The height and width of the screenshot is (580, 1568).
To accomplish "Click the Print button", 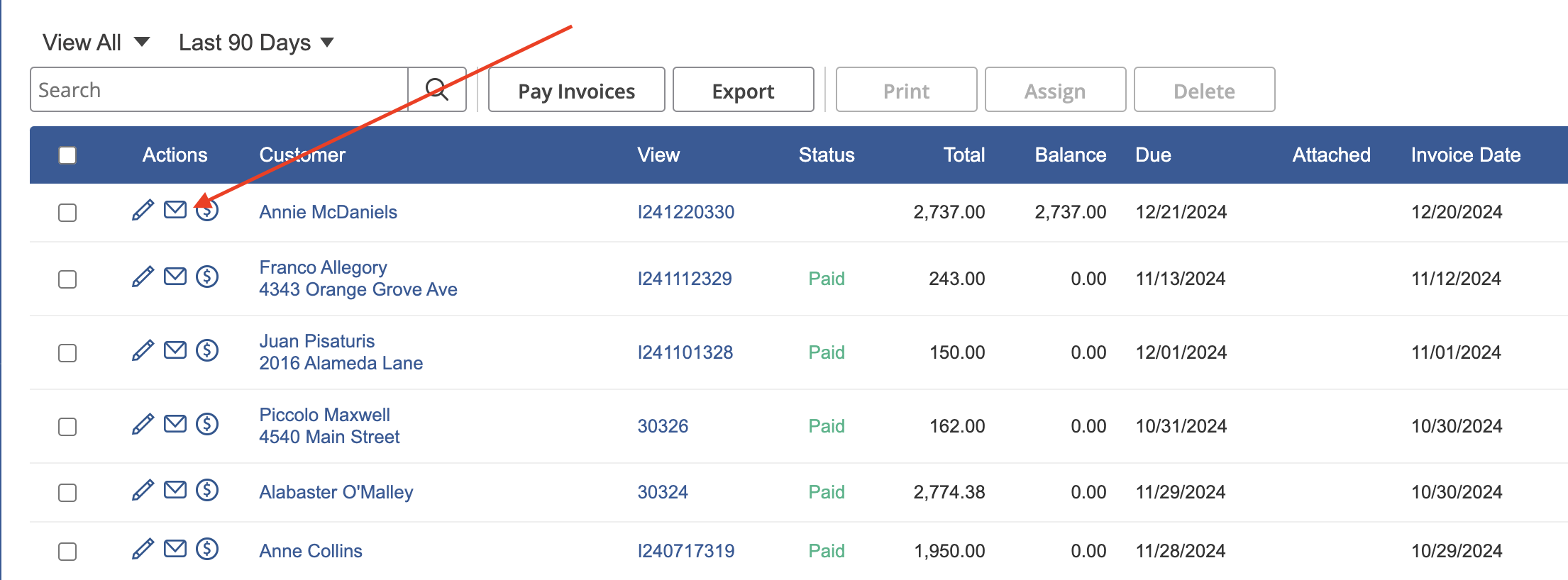I will coord(907,90).
